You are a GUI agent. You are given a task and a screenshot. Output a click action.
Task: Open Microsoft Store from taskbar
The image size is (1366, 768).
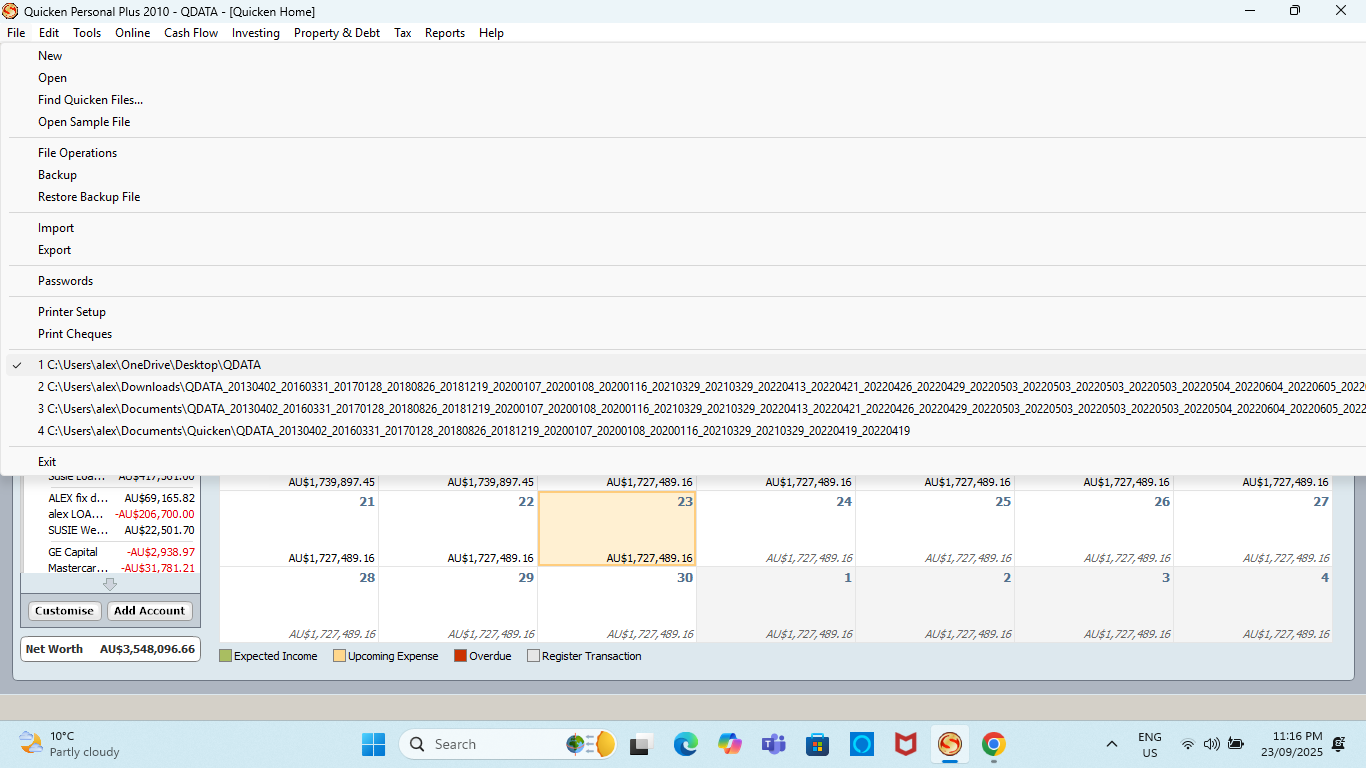(x=817, y=744)
